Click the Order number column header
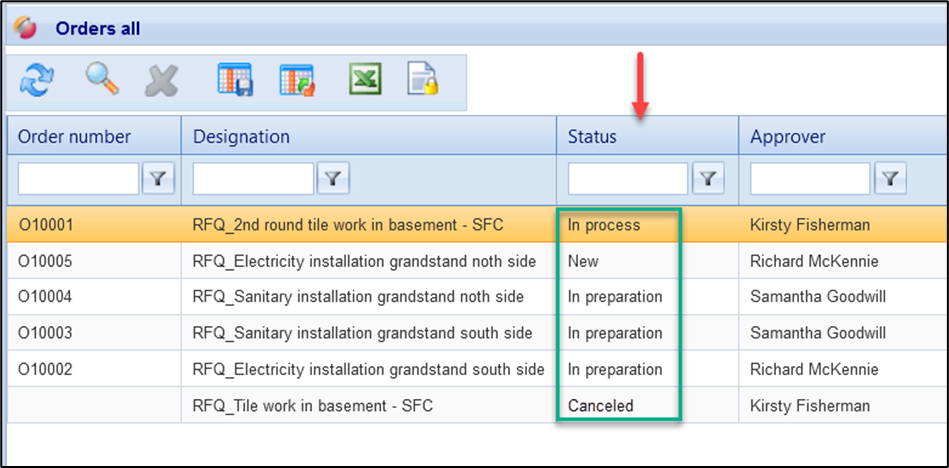Viewport: 949px width, 468px height. pyautogui.click(x=74, y=137)
